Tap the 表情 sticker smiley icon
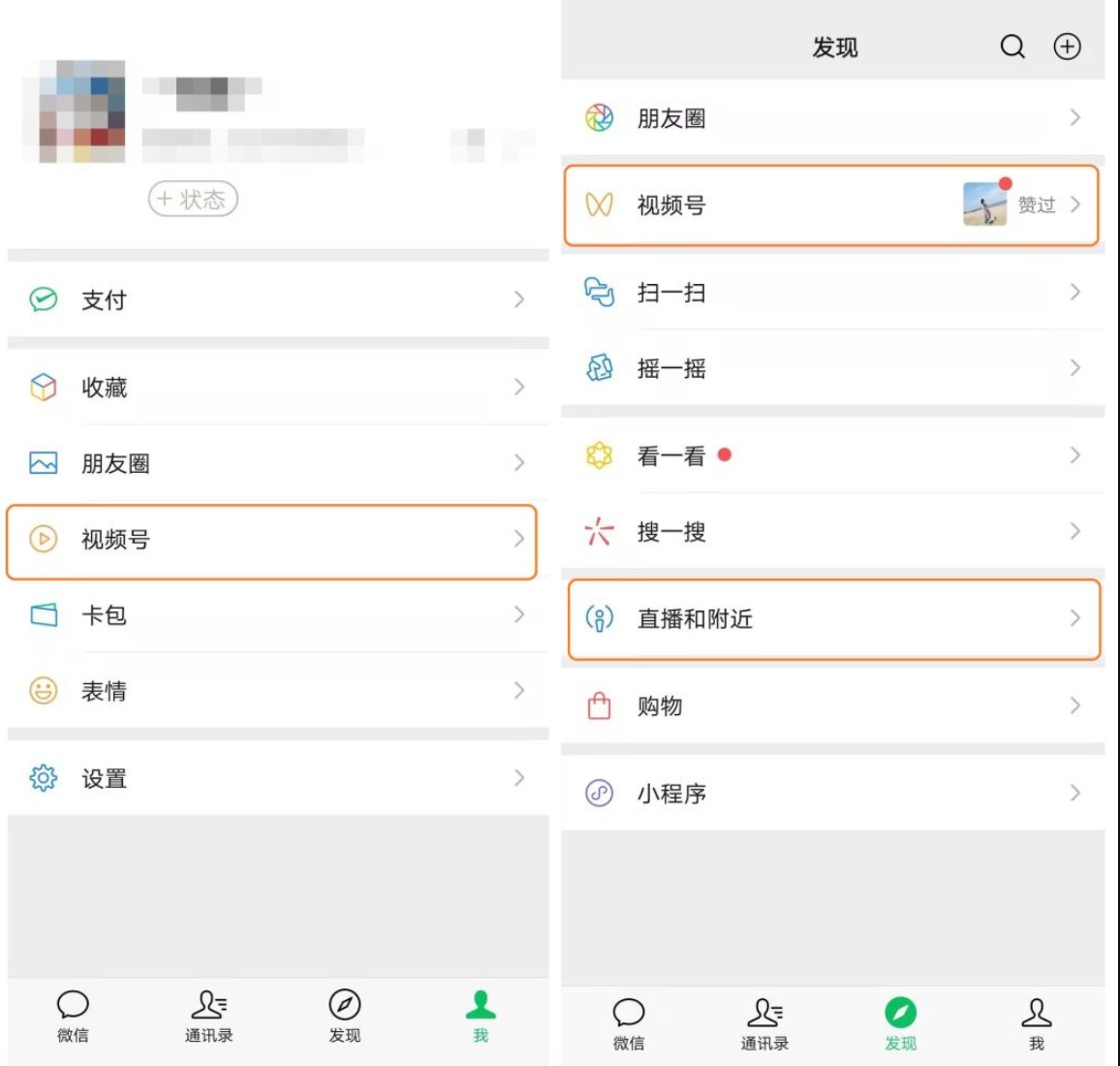 pyautogui.click(x=44, y=691)
